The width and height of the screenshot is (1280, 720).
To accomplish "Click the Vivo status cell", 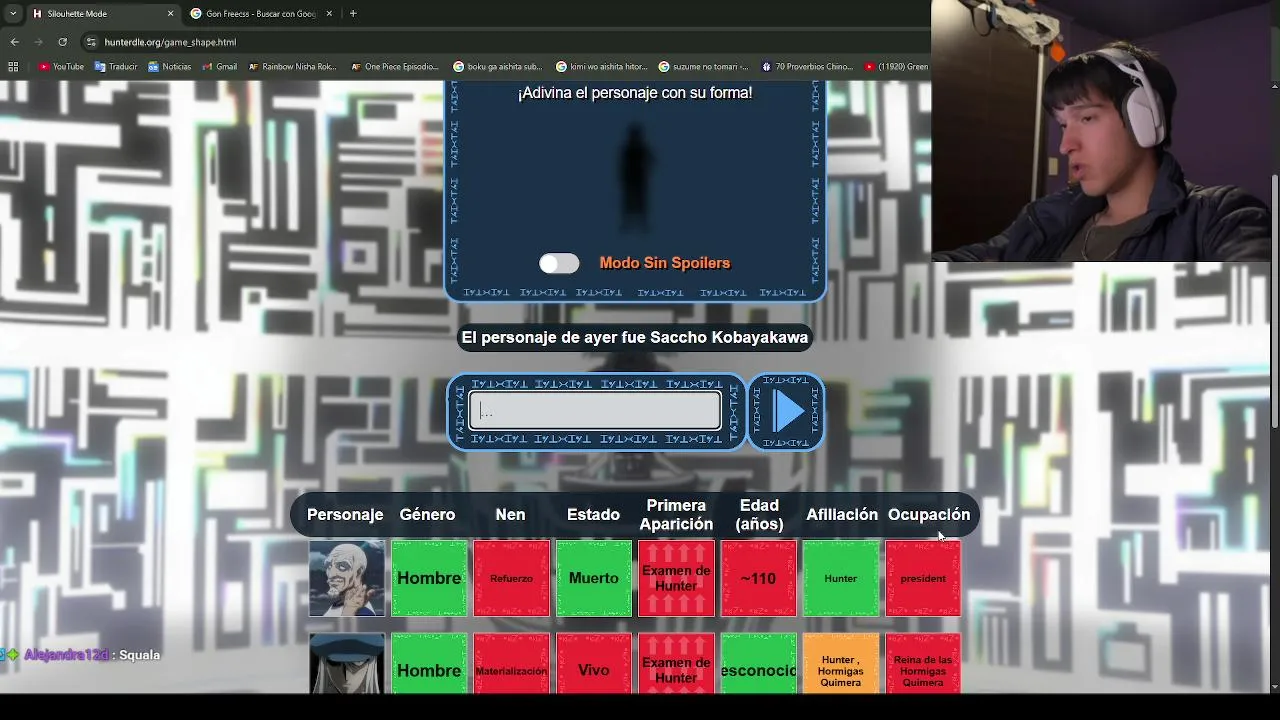I will [594, 663].
